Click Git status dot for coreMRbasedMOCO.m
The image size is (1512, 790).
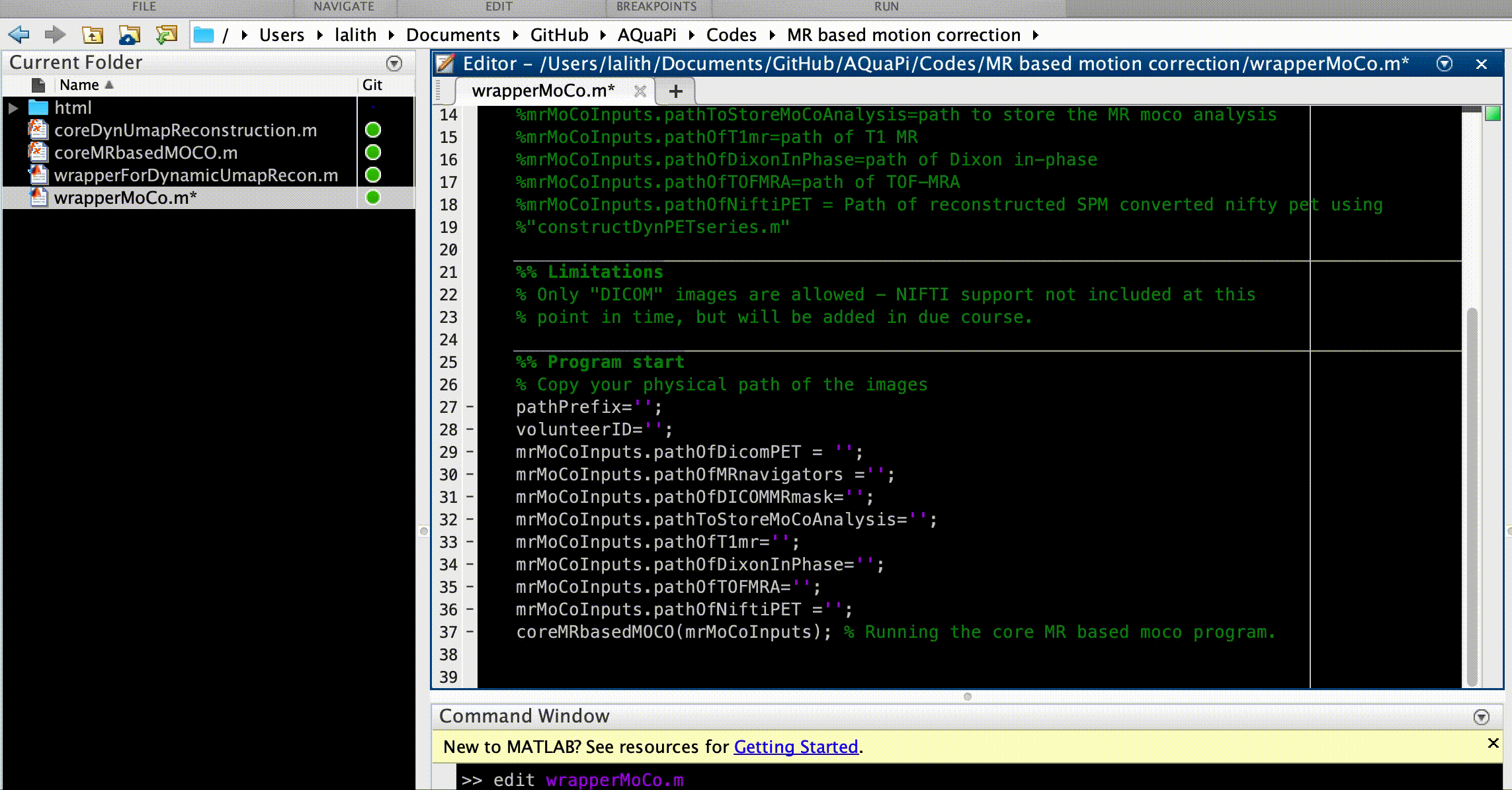coord(373,153)
